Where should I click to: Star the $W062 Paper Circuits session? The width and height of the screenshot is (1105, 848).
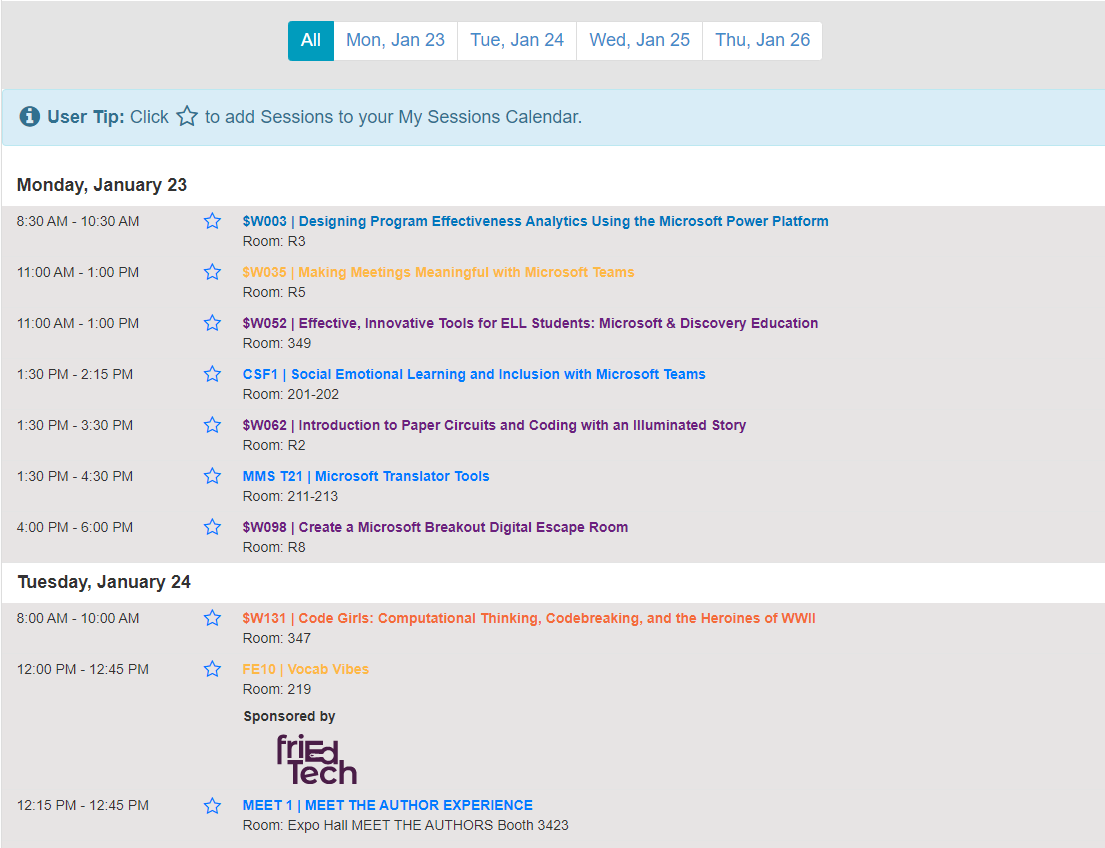[212, 424]
